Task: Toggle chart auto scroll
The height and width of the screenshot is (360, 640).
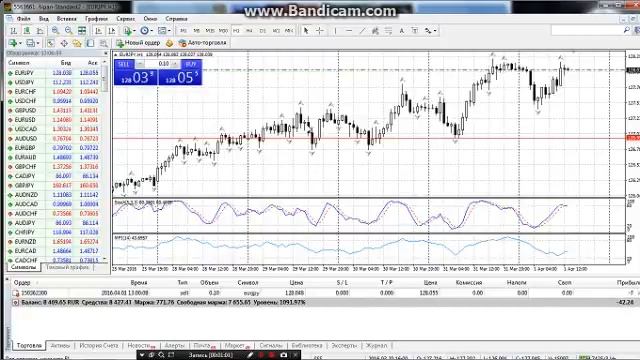Action: pyautogui.click(x=98, y=31)
